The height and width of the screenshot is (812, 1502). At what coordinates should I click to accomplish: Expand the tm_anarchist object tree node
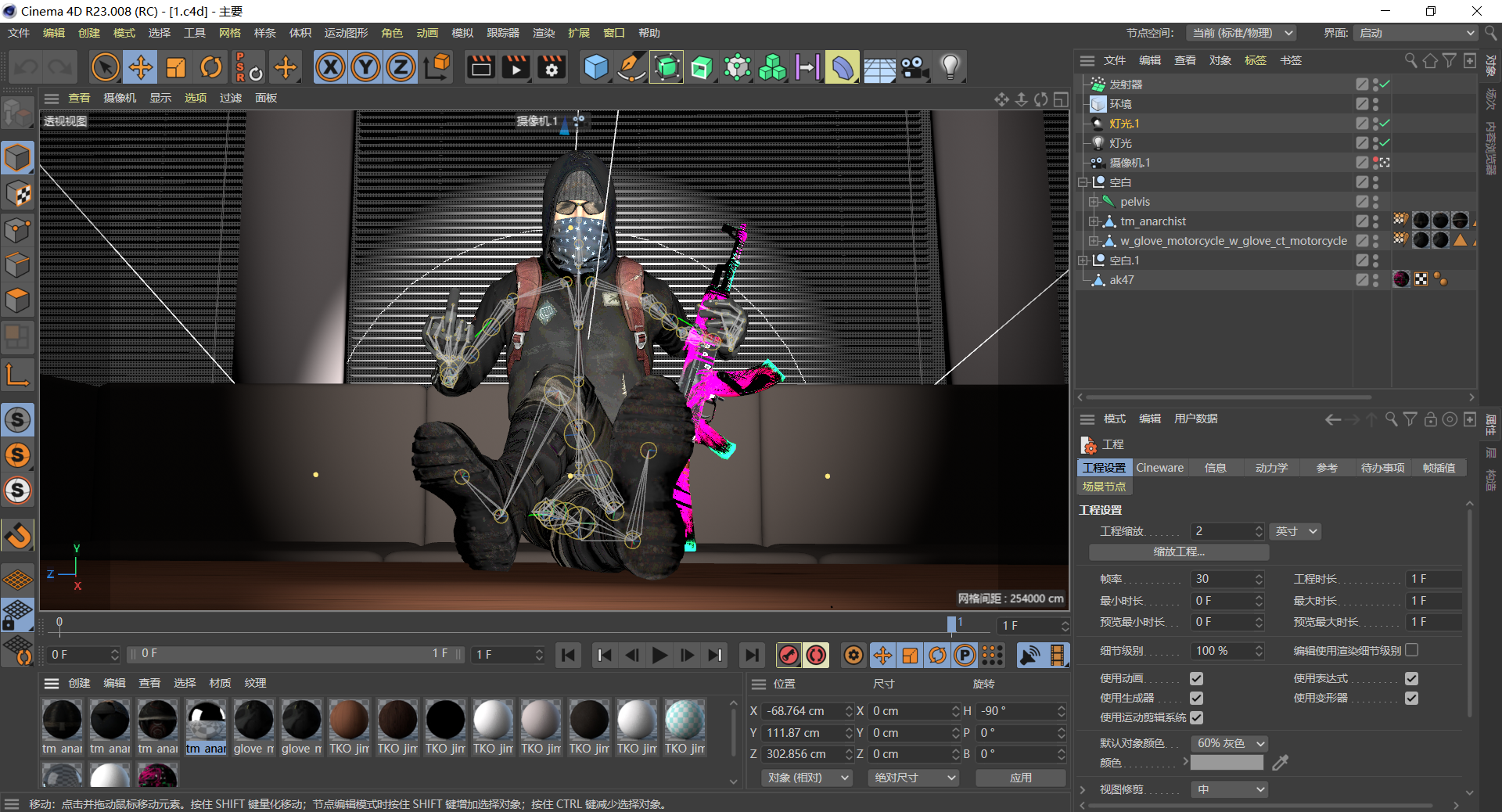coord(1094,221)
